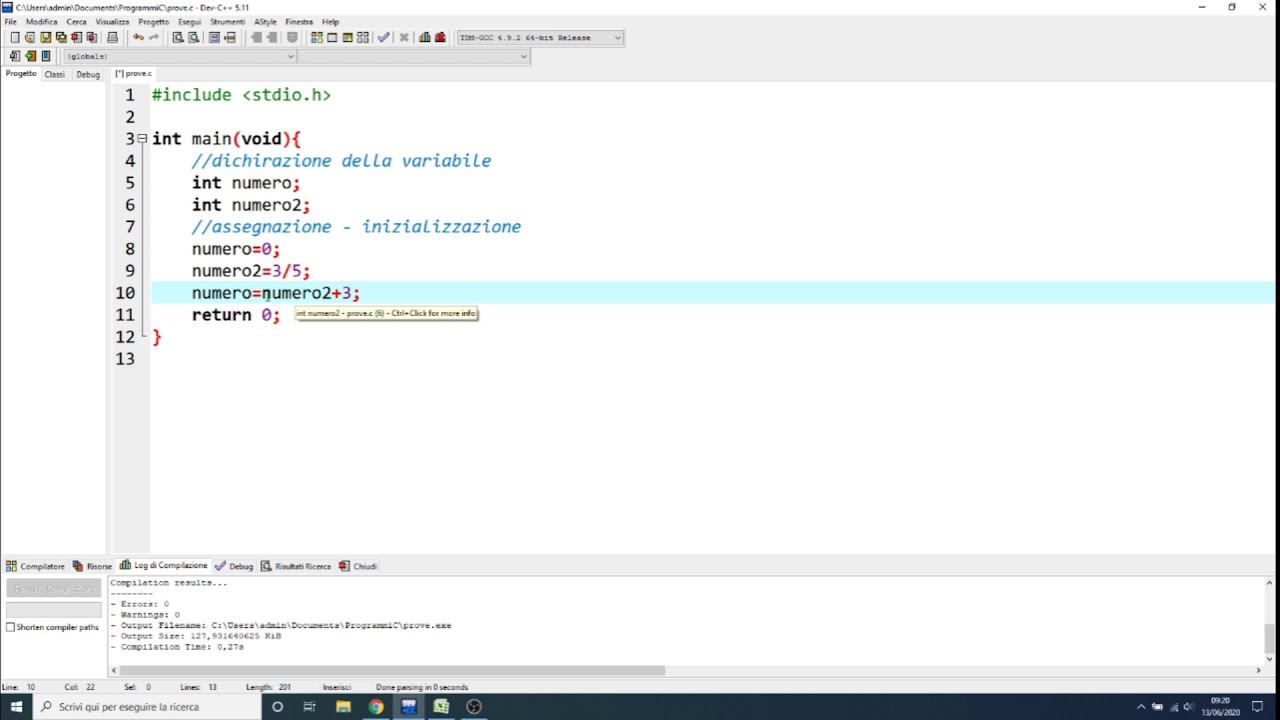1280x720 pixels.
Task: Click the Replace toolbar icon
Action: click(193, 38)
